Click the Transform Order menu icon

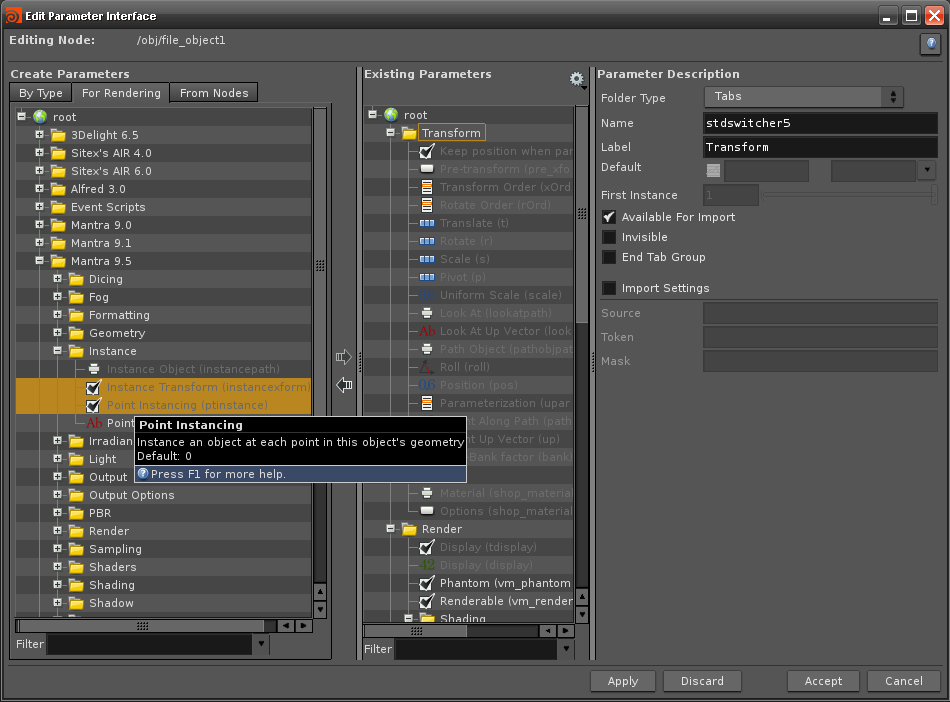[x=427, y=187]
